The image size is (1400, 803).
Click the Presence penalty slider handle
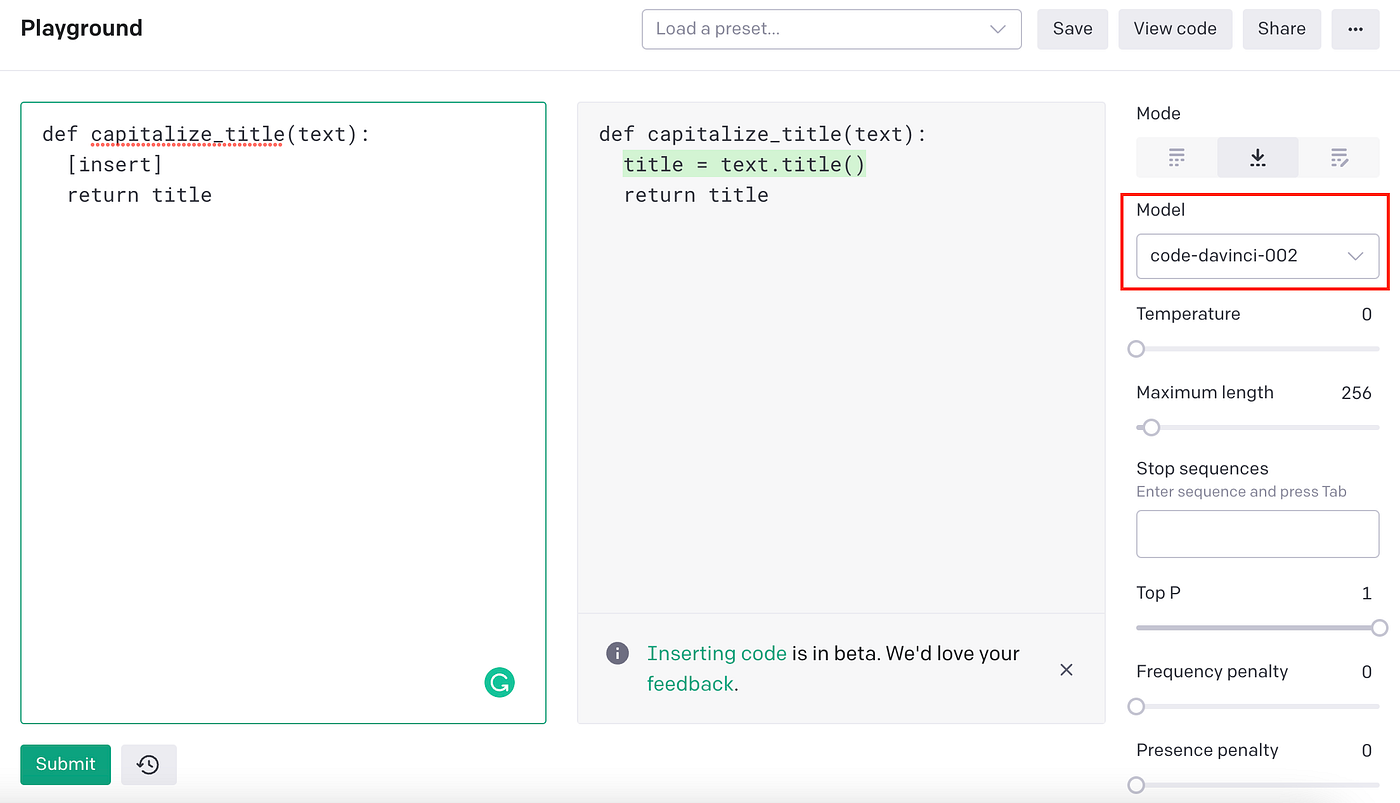pyautogui.click(x=1136, y=785)
